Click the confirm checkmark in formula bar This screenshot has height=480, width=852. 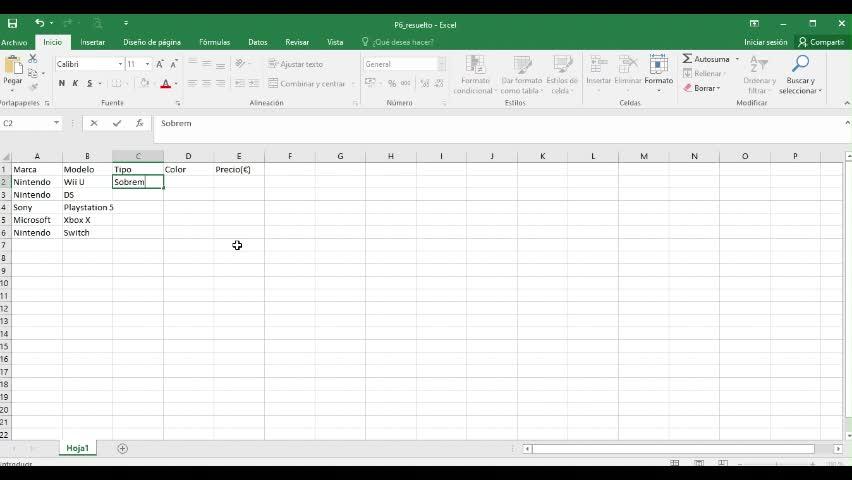[117, 123]
